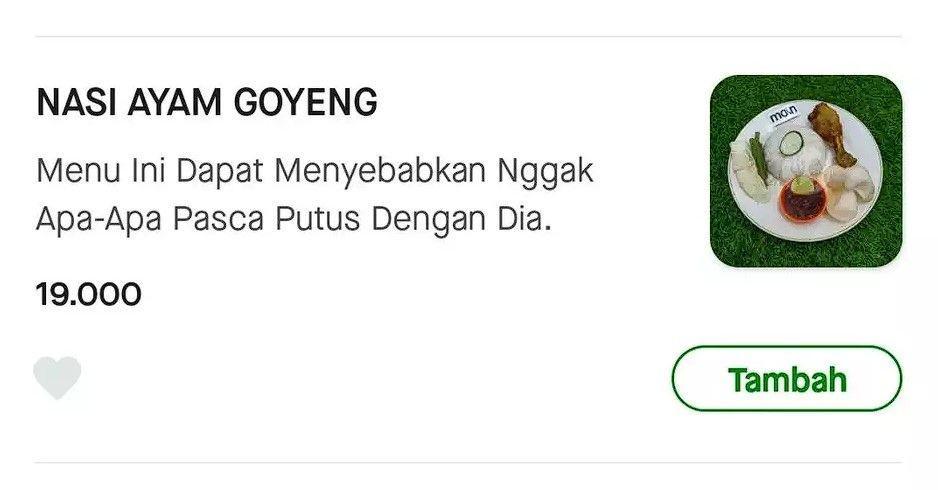Open the Nasi Ayam Goyeng food photo
Image resolution: width=938 pixels, height=490 pixels.
806,171
